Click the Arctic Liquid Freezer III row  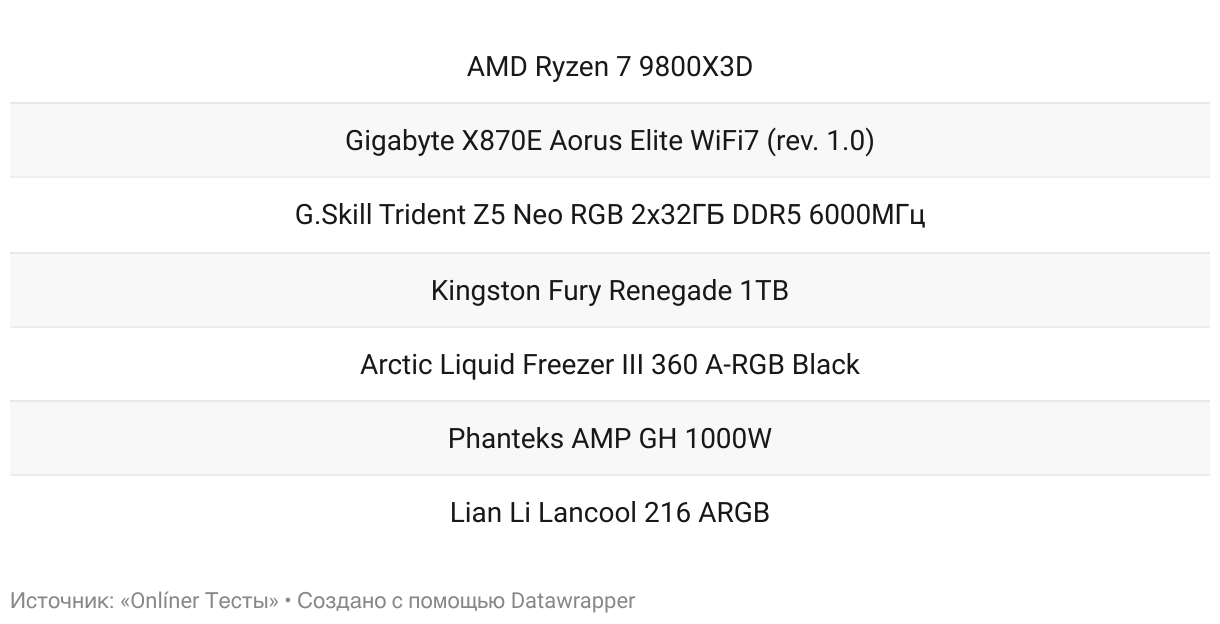tap(610, 364)
